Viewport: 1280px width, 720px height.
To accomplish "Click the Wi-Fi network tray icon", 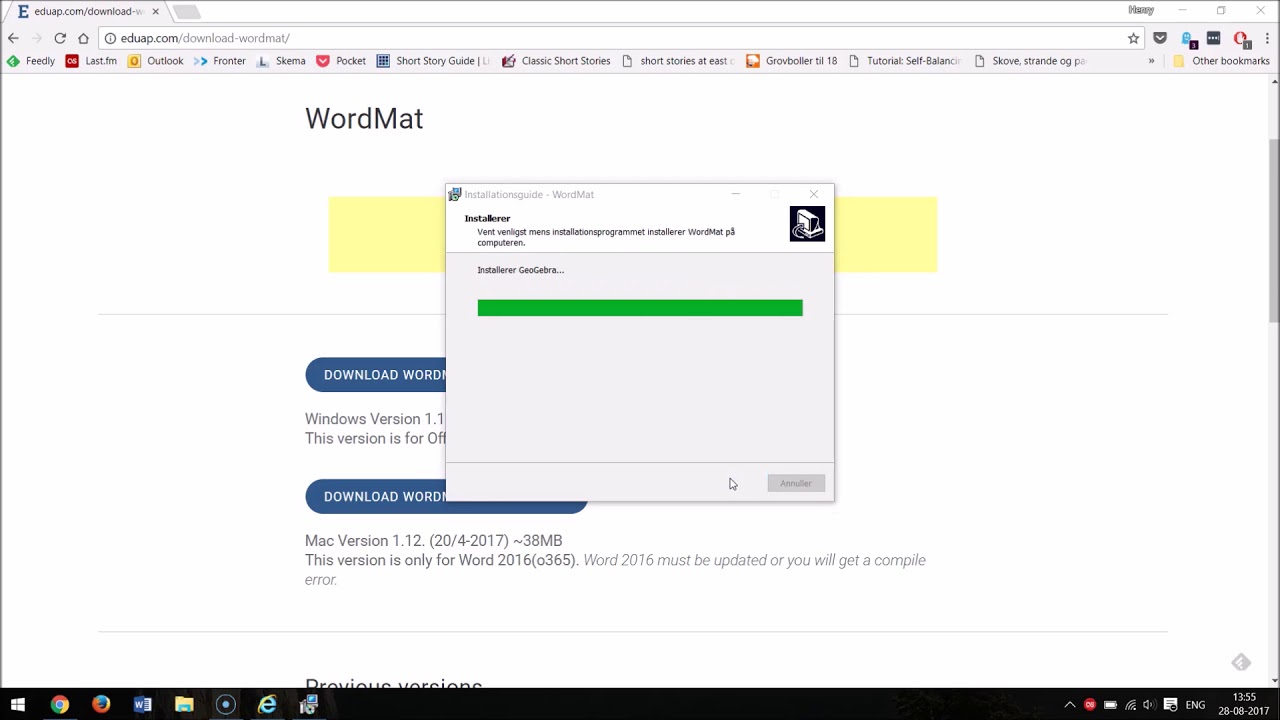I will tap(1130, 705).
